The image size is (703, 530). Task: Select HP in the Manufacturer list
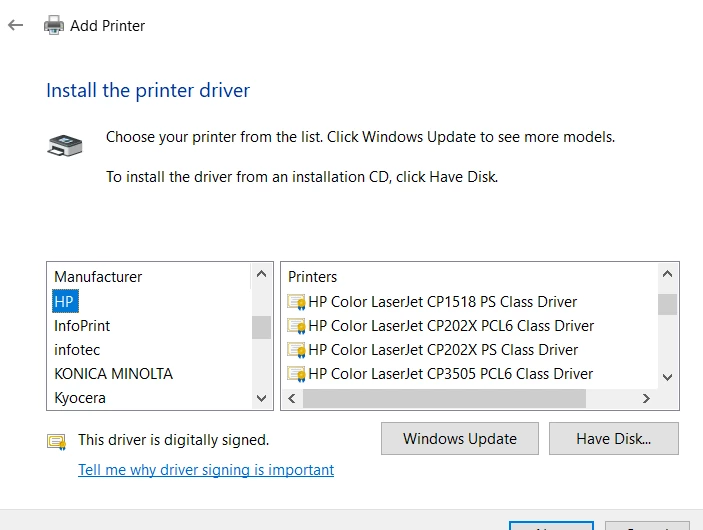click(x=65, y=301)
